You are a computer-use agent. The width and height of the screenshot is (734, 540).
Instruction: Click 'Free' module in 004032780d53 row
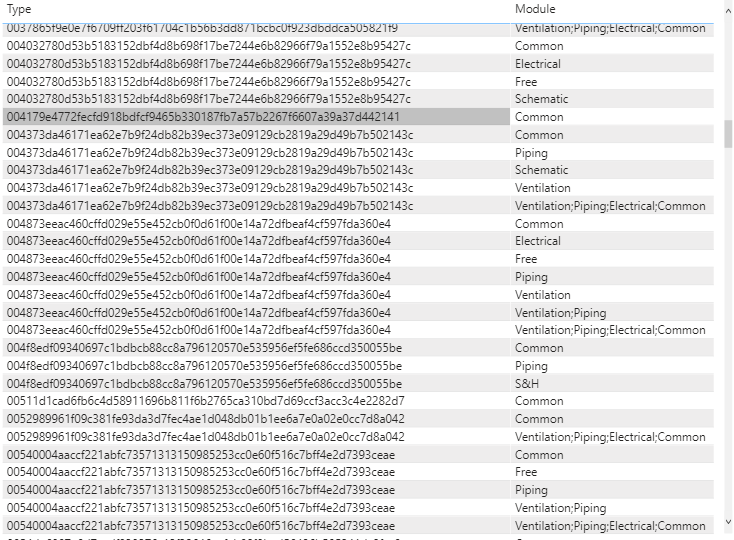tap(526, 81)
